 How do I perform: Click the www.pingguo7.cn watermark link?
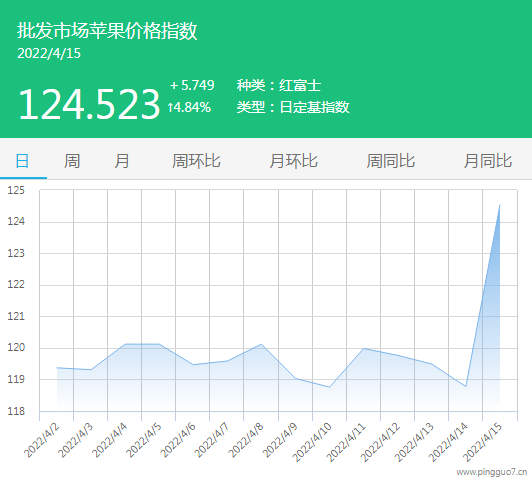[491, 472]
